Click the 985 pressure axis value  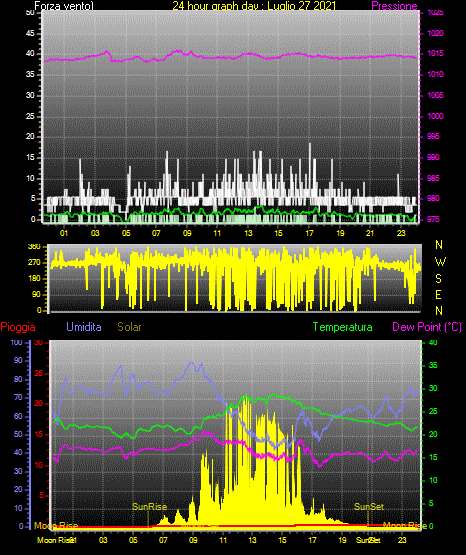click(433, 178)
